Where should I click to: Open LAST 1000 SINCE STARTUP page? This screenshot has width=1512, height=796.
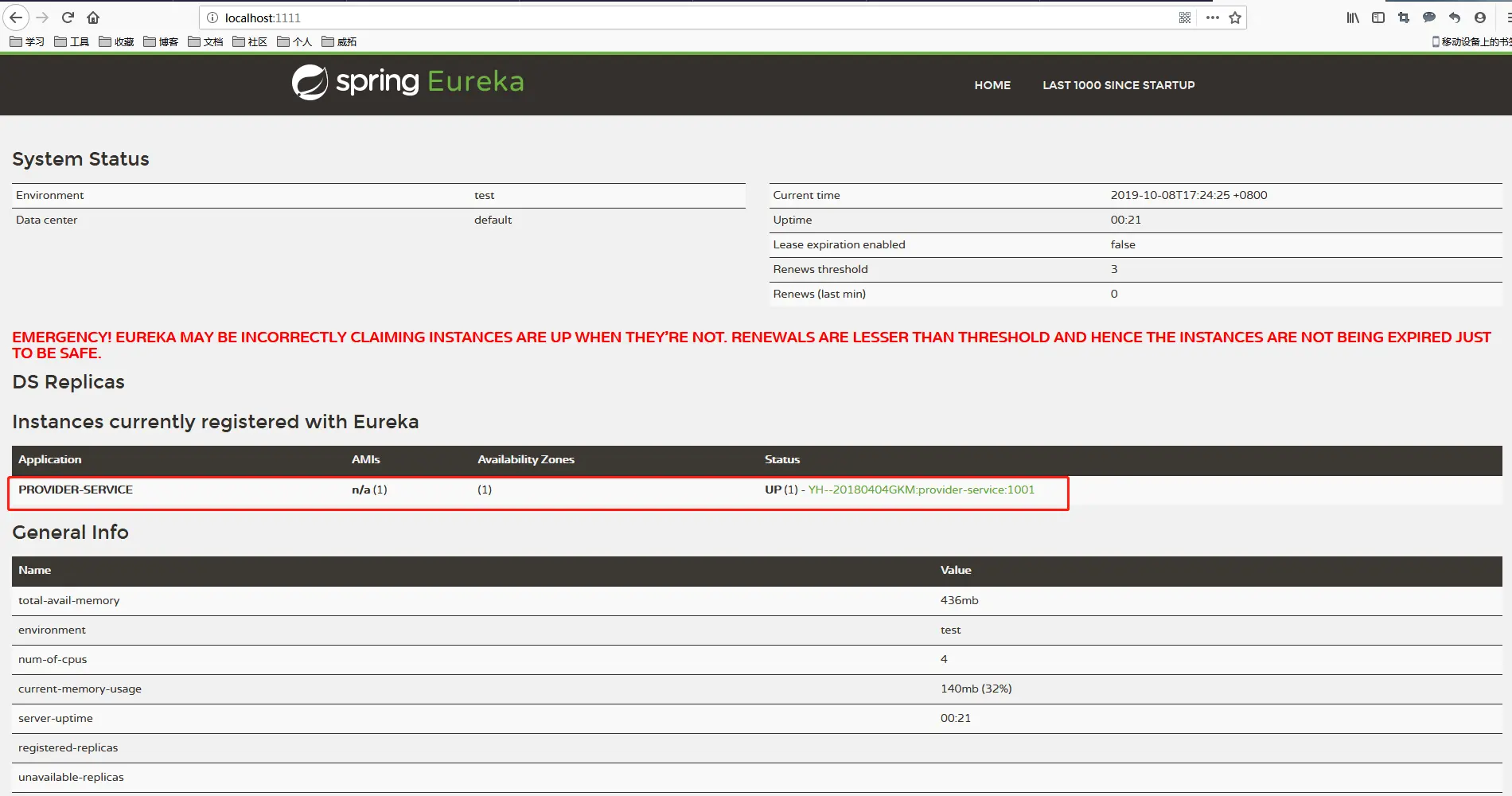1119,85
